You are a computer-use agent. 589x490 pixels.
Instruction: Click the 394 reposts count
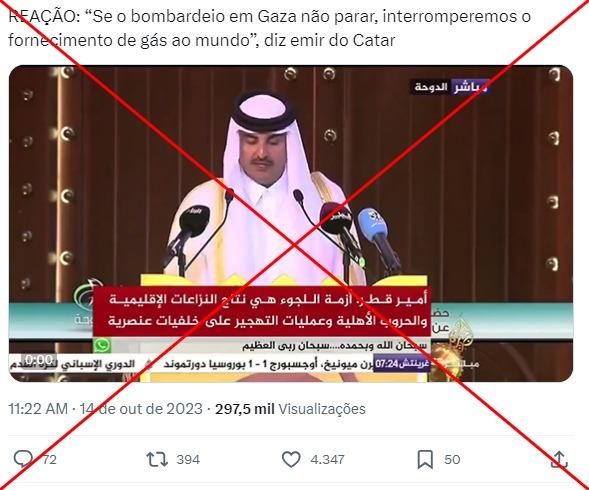[x=188, y=460]
